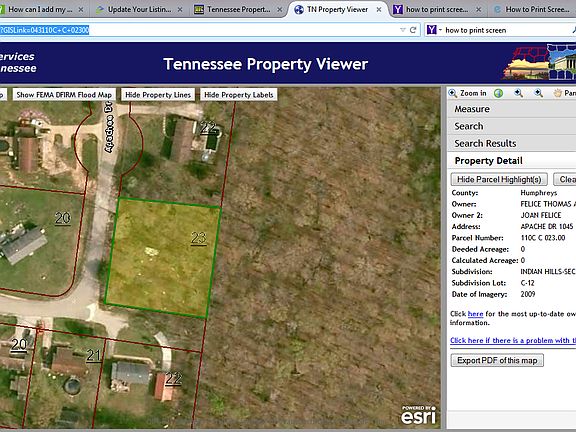Click the magnifier icon left of the Pan hand

pos(539,93)
